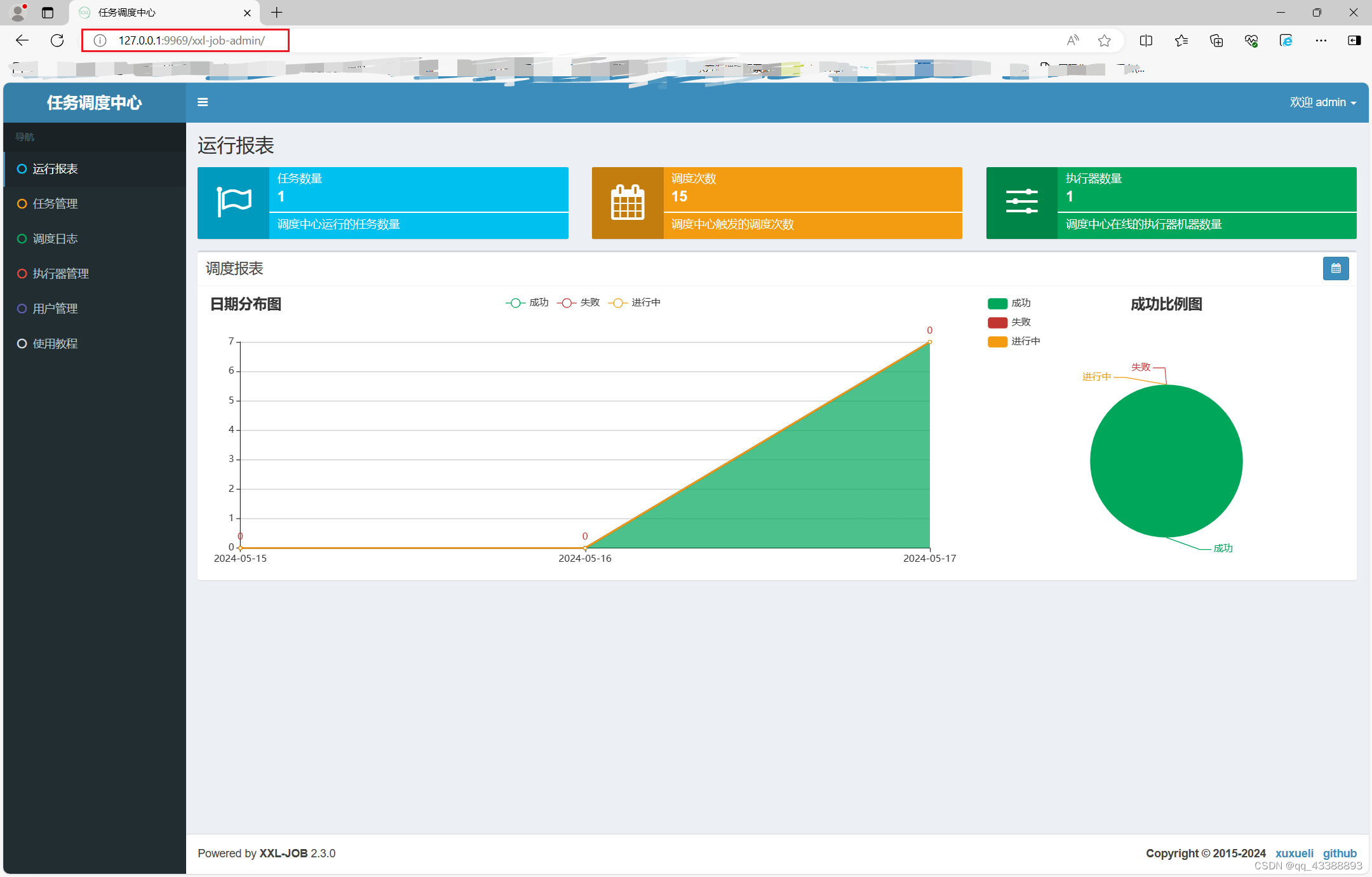Open the favorites list icon
The height and width of the screenshot is (877, 1372).
coord(1181,41)
